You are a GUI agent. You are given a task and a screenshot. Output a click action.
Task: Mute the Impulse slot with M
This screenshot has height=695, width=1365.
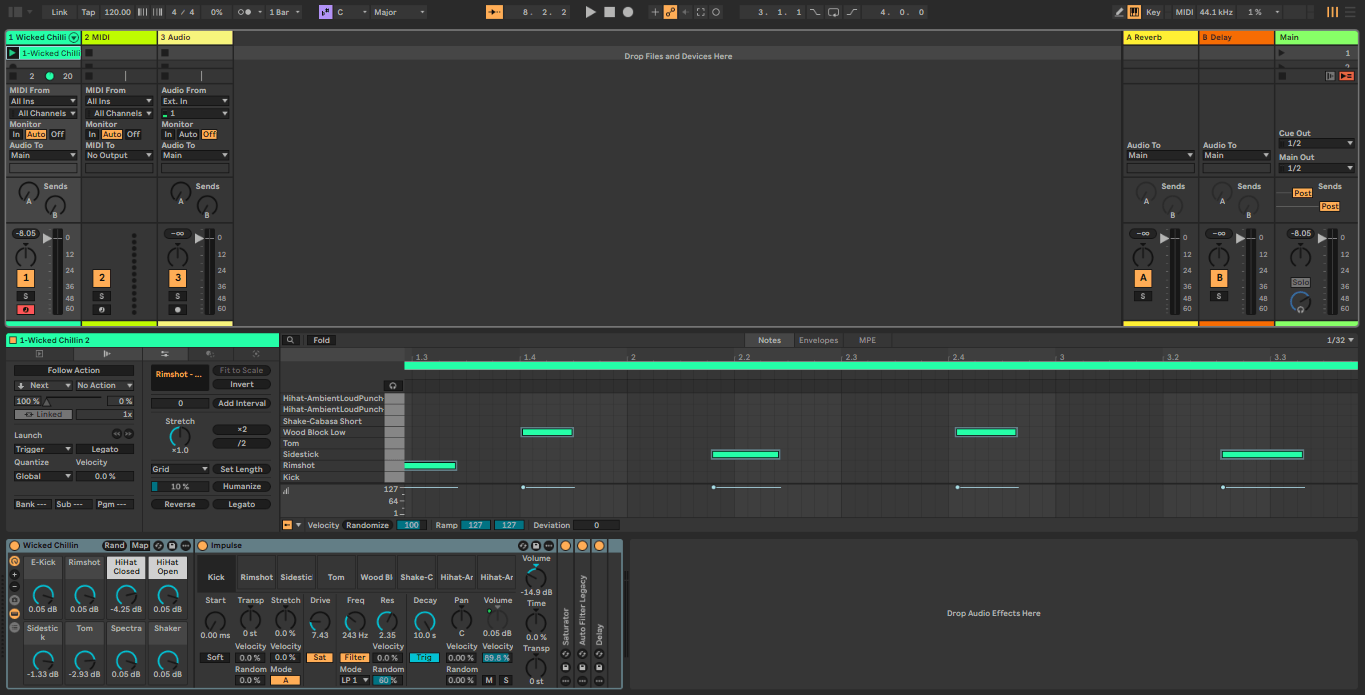coord(489,680)
